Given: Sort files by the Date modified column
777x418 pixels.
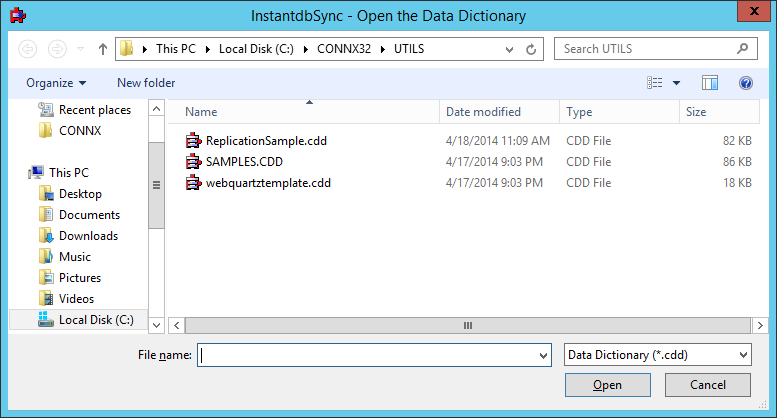Looking at the screenshot, I should pos(500,112).
